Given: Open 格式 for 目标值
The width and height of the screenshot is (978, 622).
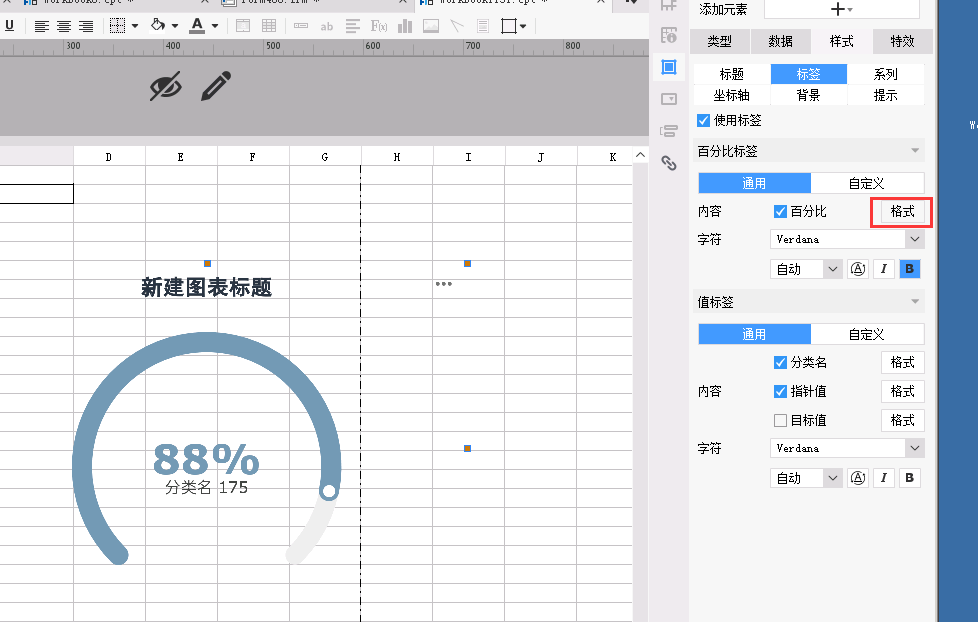Looking at the screenshot, I should 903,420.
